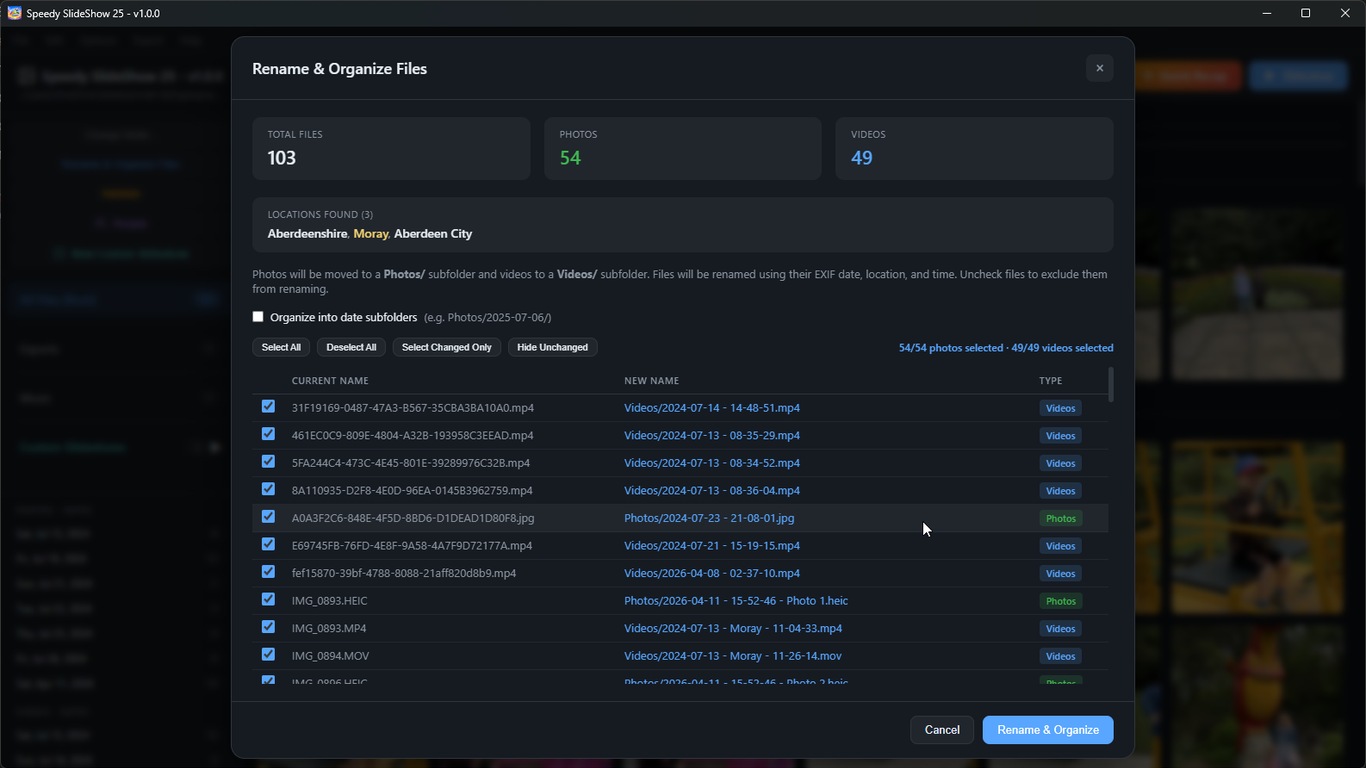Click new name Videos/2024-07-13 - Moray - 11-04-33.mp4
1366x768 pixels.
[733, 628]
